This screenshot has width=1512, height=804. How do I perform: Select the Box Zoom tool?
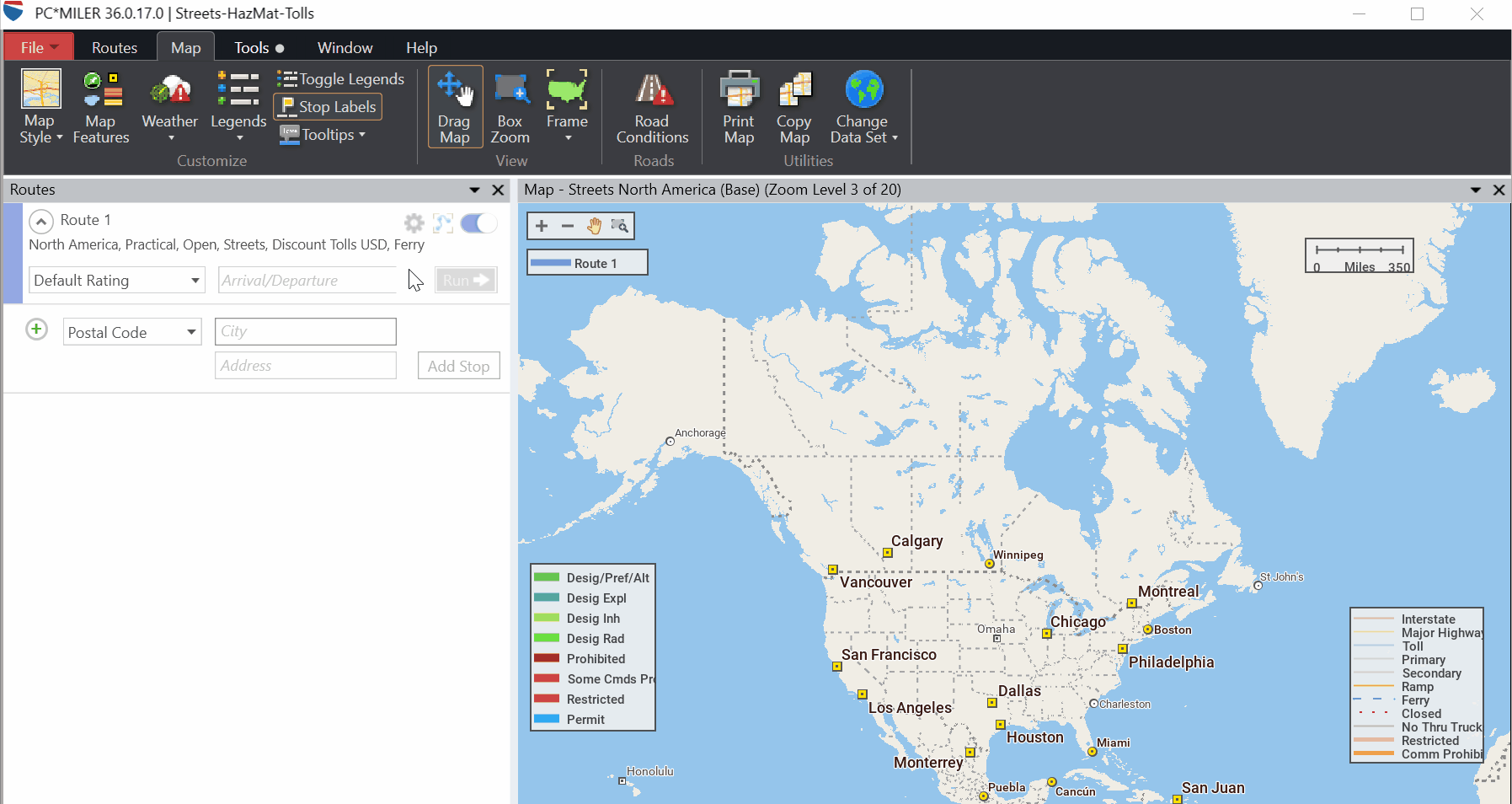510,106
